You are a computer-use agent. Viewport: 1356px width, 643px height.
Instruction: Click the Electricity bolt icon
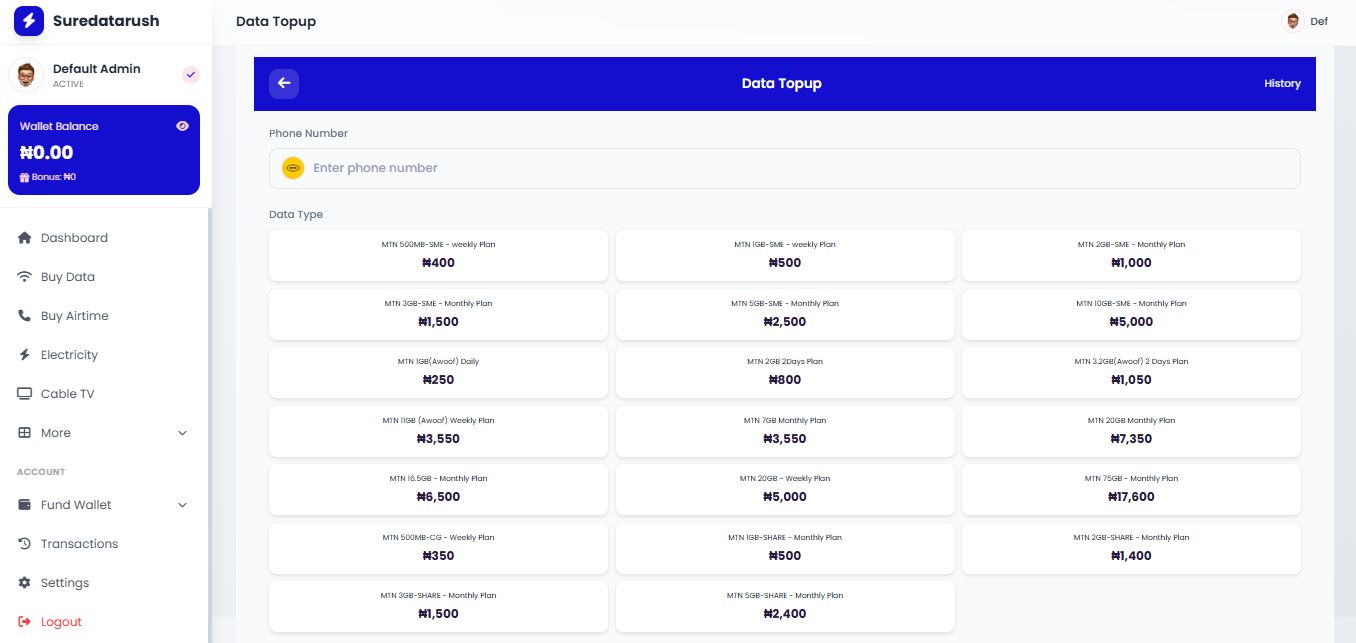pyautogui.click(x=25, y=355)
